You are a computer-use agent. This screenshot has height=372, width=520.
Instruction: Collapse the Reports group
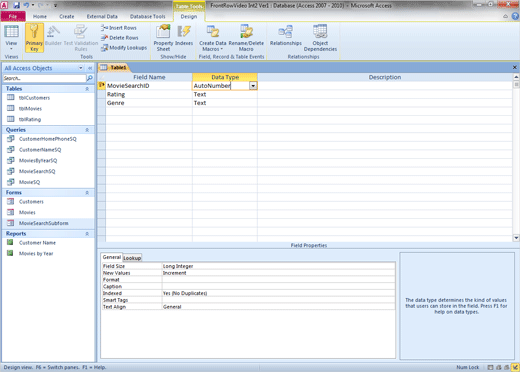(x=87, y=234)
